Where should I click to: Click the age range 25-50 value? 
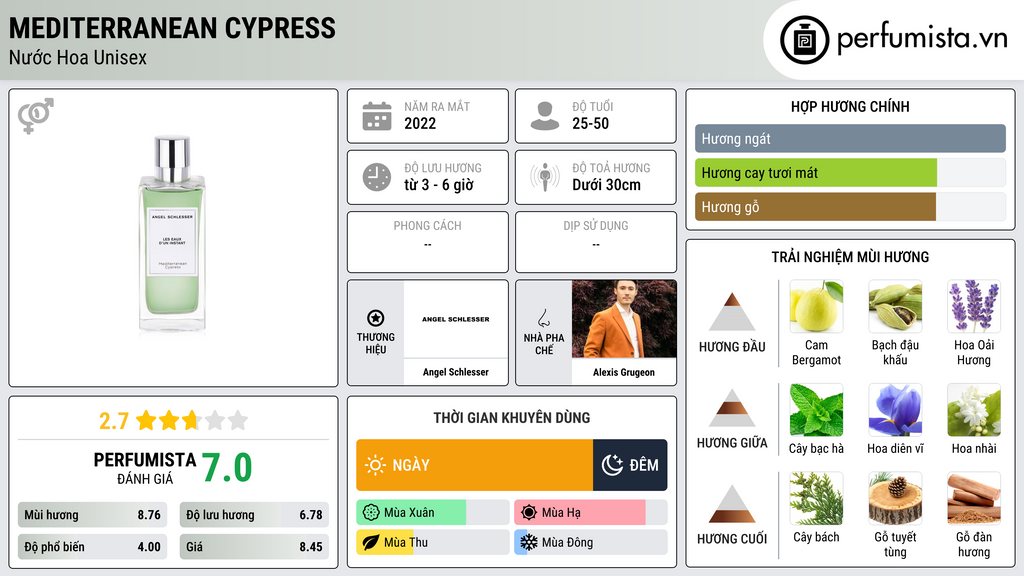[x=590, y=123]
